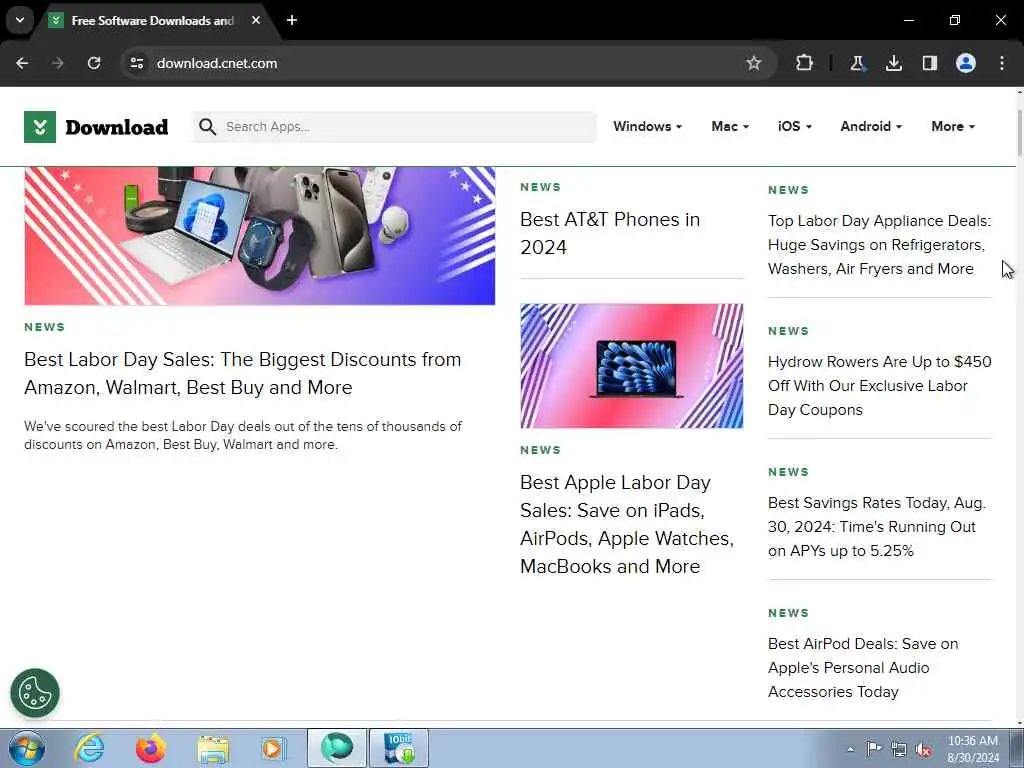Open Windows Media Player taskbar icon
Viewport: 1024px width, 768px height.
coord(272,748)
